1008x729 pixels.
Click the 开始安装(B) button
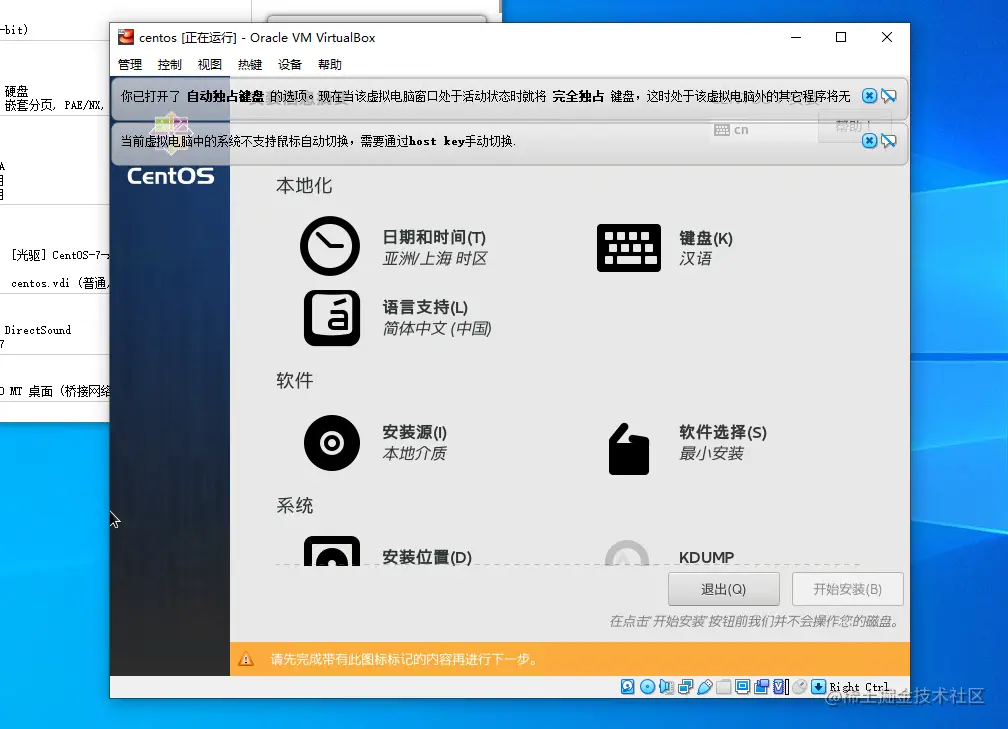tap(848, 590)
